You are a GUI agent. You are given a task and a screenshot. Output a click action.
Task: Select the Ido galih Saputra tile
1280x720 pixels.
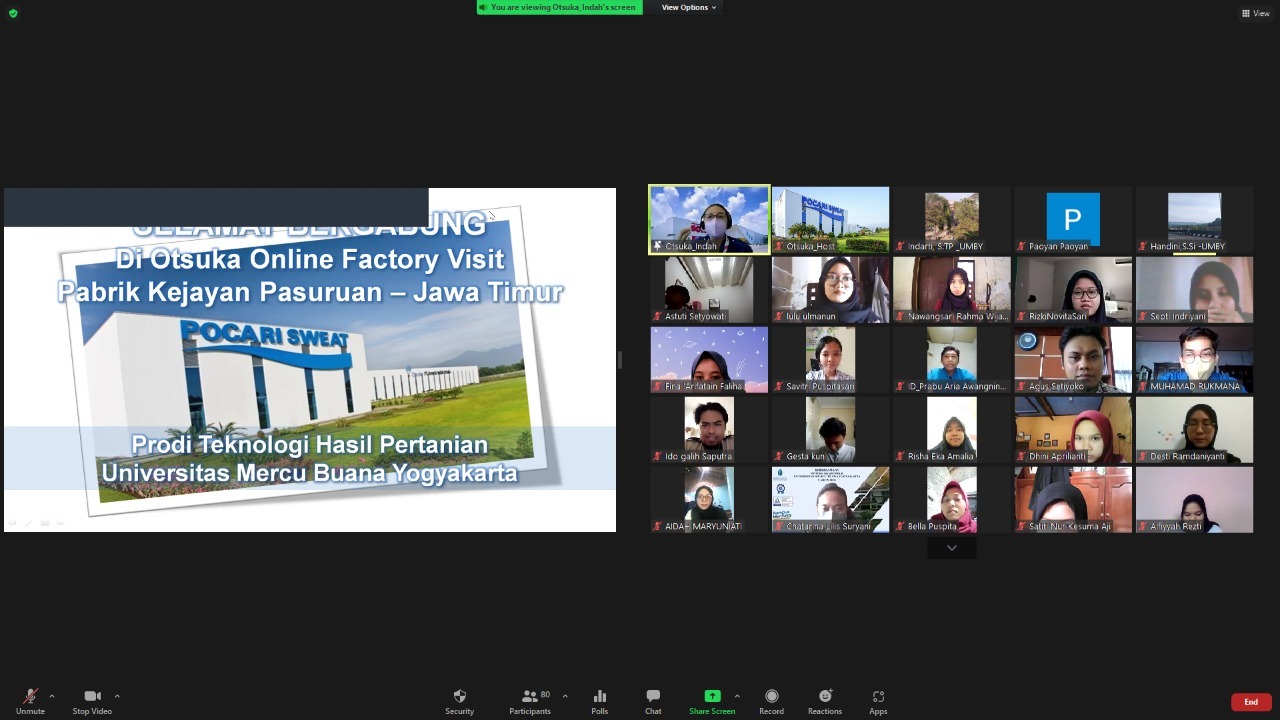pyautogui.click(x=709, y=430)
